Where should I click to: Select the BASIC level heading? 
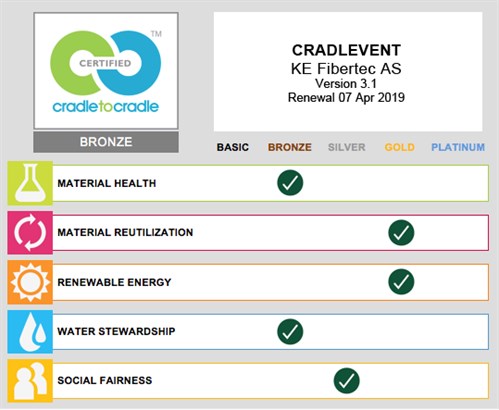(x=233, y=147)
